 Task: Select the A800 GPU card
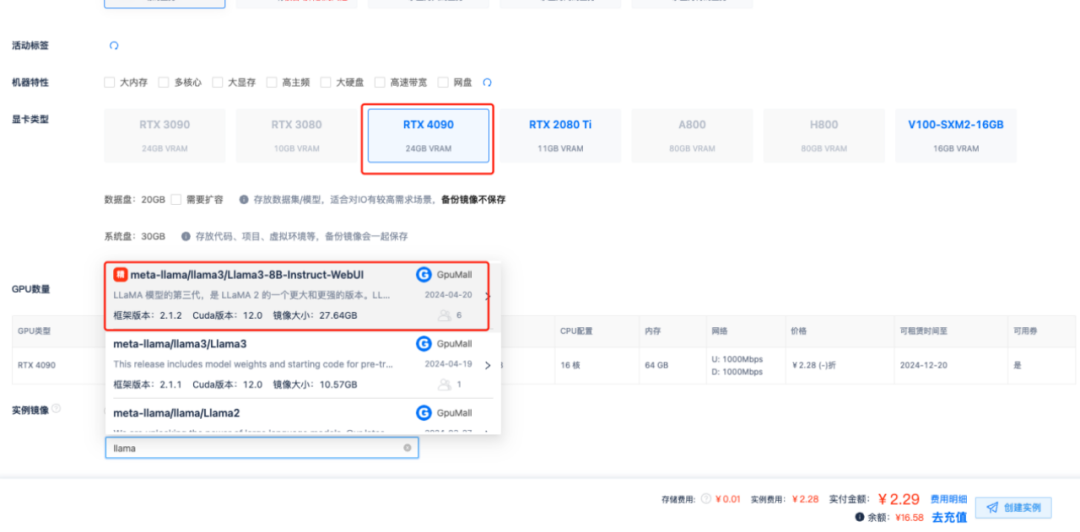(x=692, y=135)
